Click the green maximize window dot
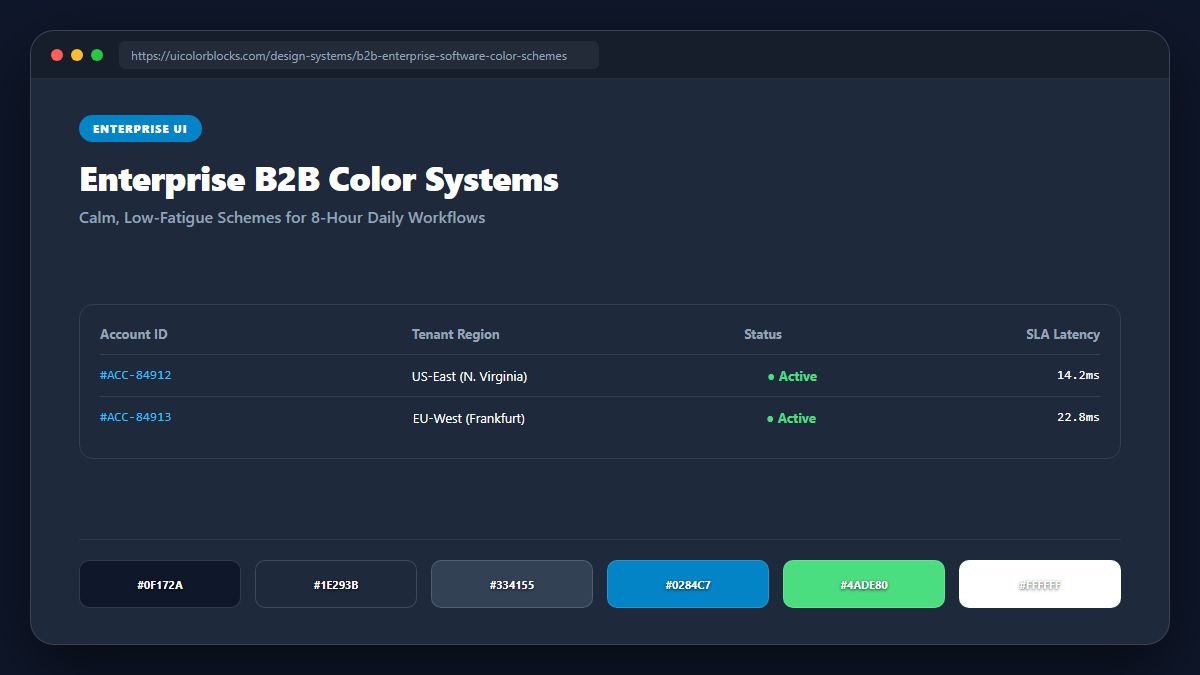 [x=97, y=55]
